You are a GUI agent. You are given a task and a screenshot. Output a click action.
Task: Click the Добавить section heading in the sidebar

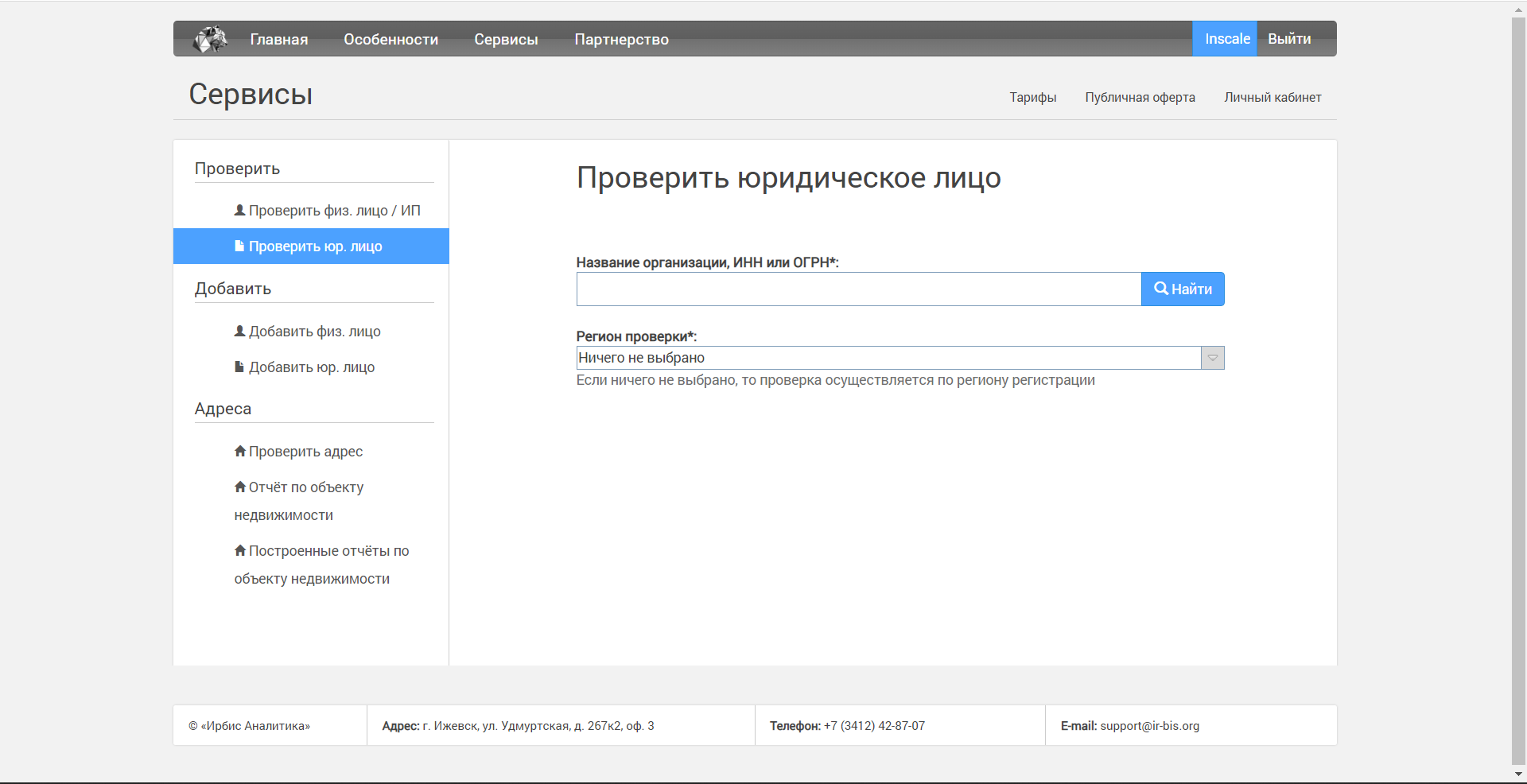233,289
